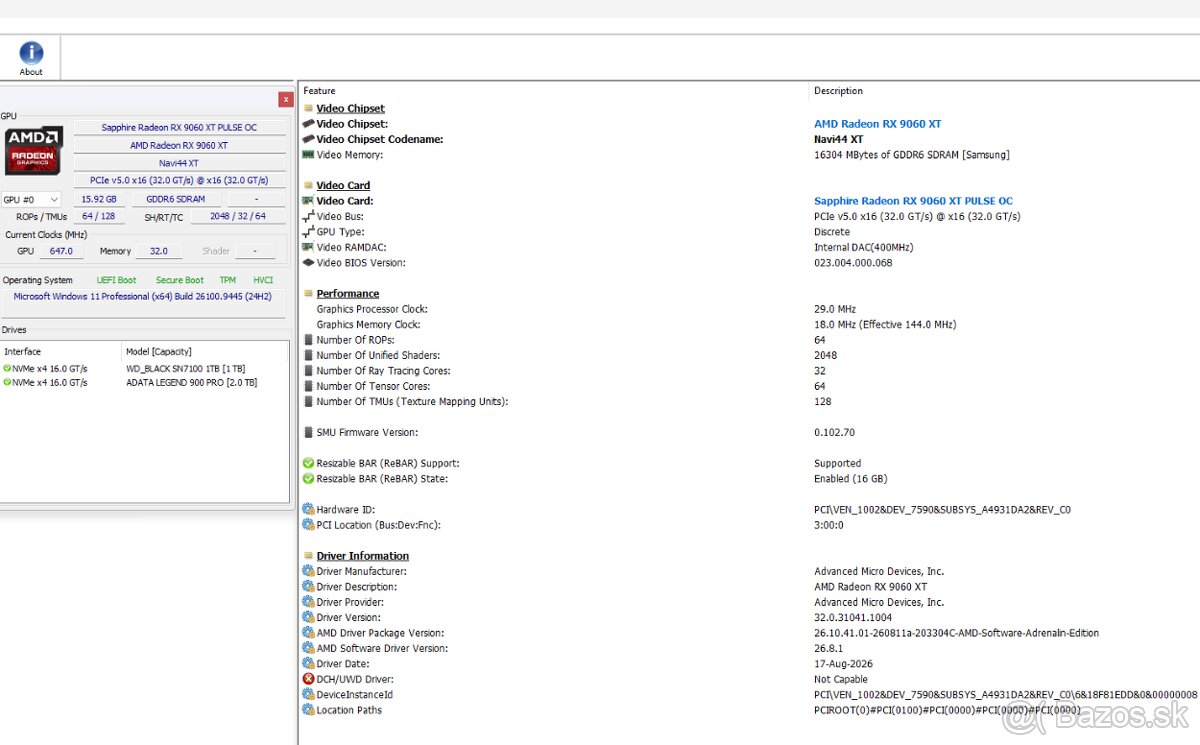Click the Sapphire Radeon card name field in GPU panel
This screenshot has height=745, width=1200.
tap(180, 127)
